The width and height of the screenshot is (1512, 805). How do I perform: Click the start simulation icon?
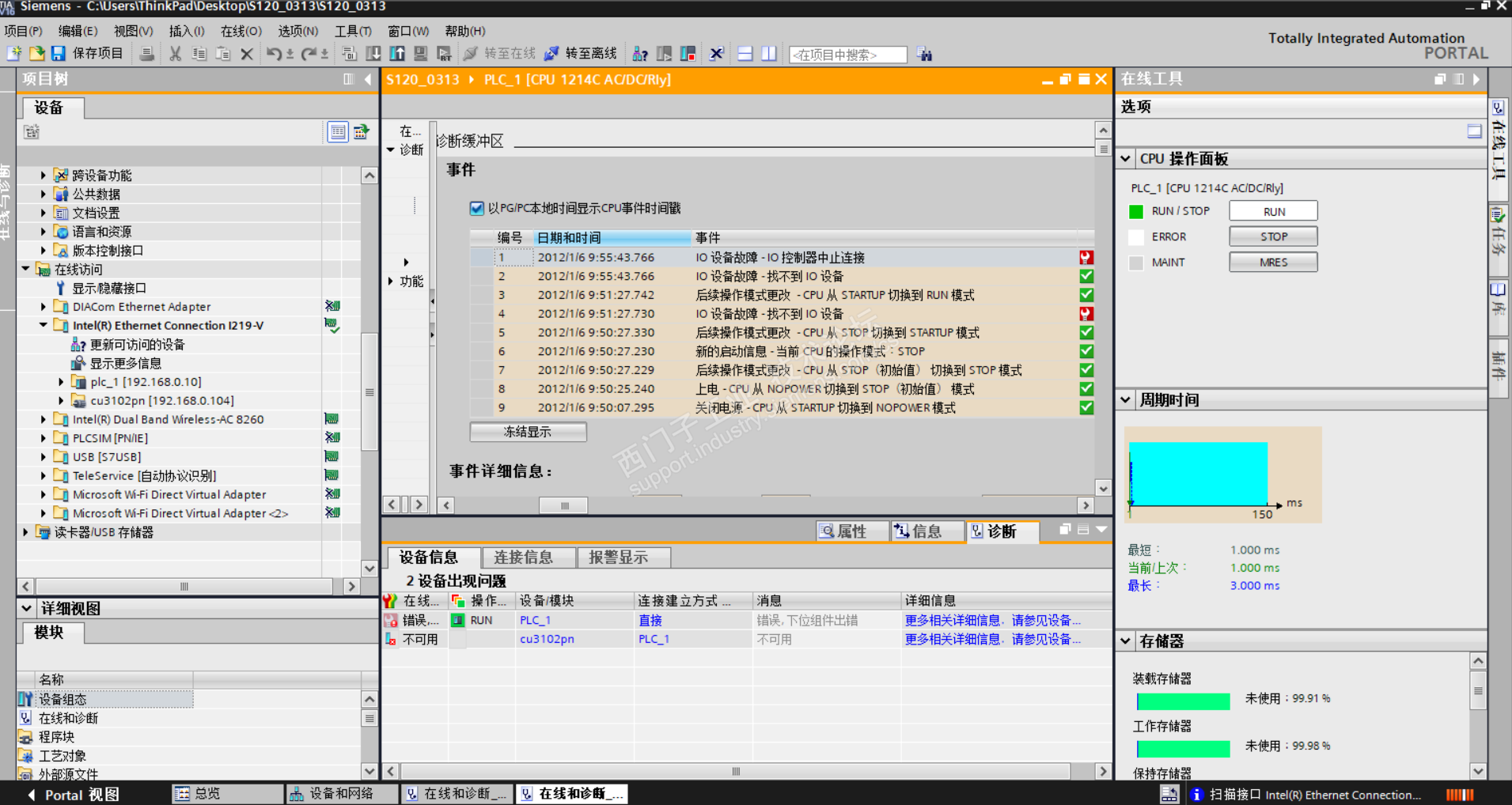click(x=421, y=54)
